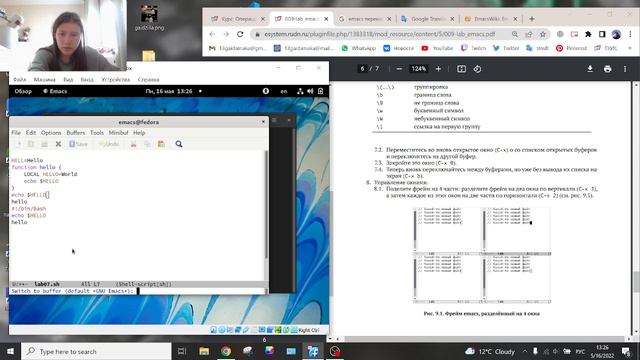Print the PDF document
Image resolution: width=640 pixels, height=360 pixels.
click(607, 69)
